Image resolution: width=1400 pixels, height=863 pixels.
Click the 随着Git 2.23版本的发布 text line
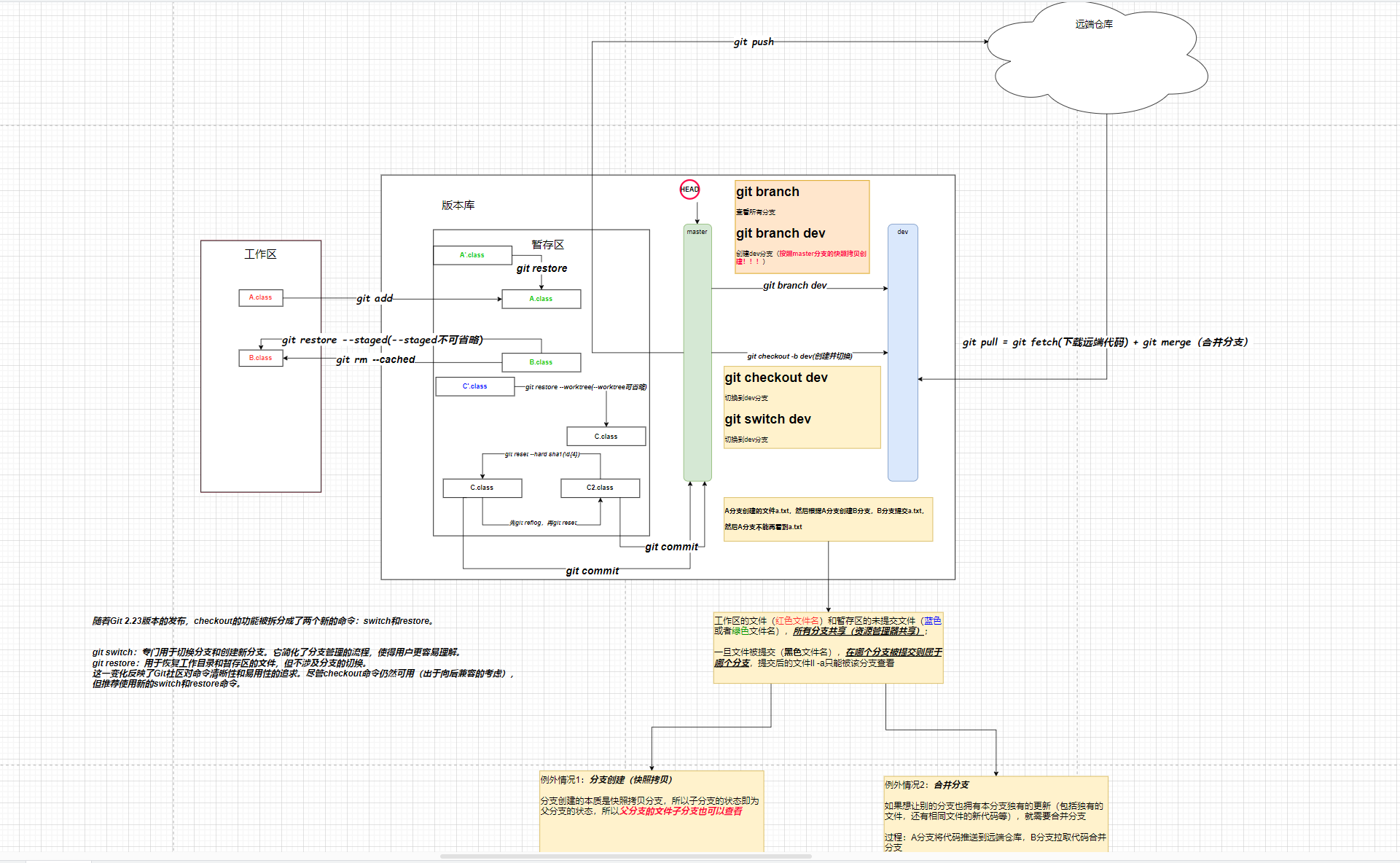click(265, 621)
